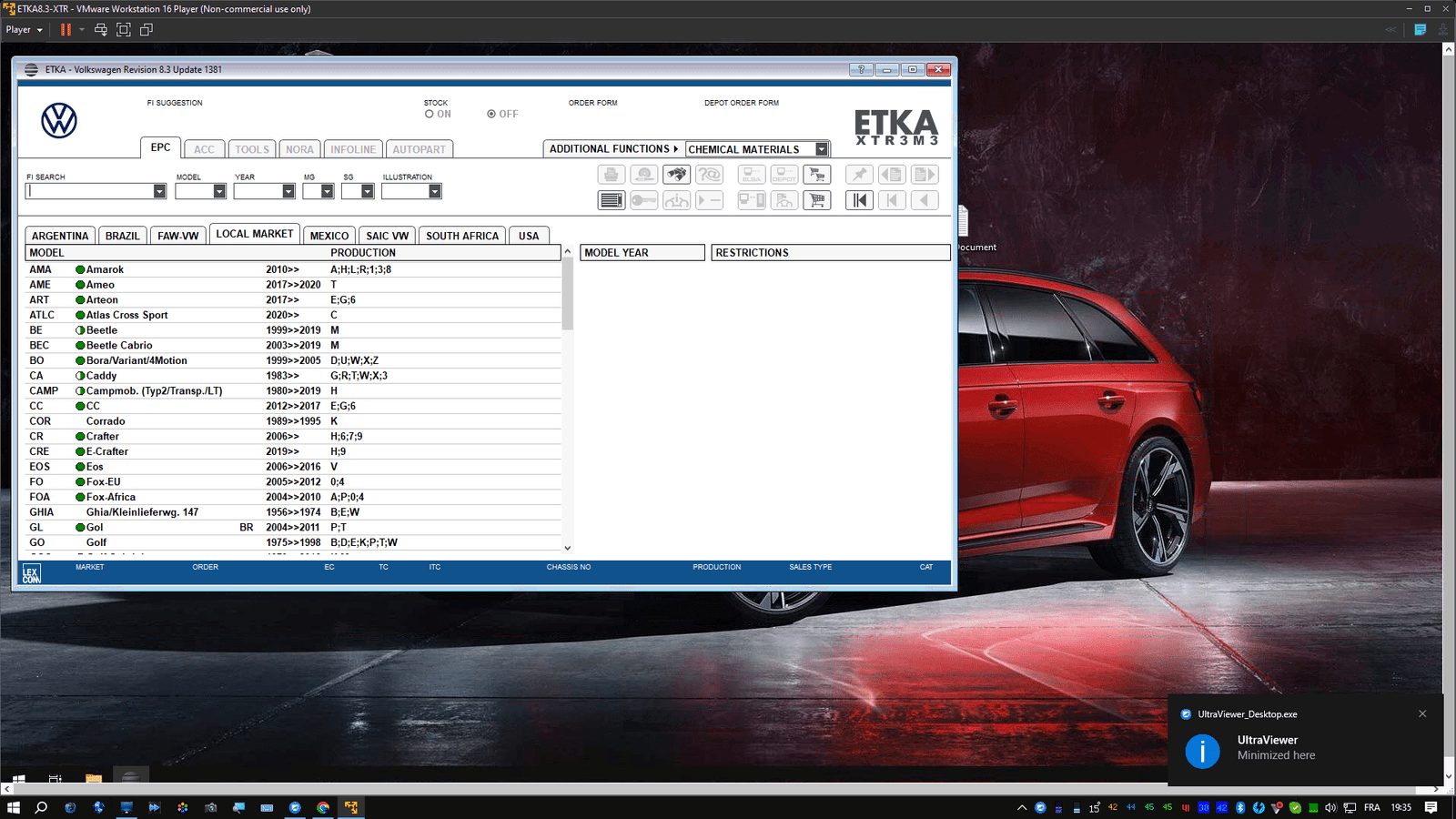1456x819 pixels.
Task: Open Chrome from the Windows taskbar
Action: click(323, 807)
